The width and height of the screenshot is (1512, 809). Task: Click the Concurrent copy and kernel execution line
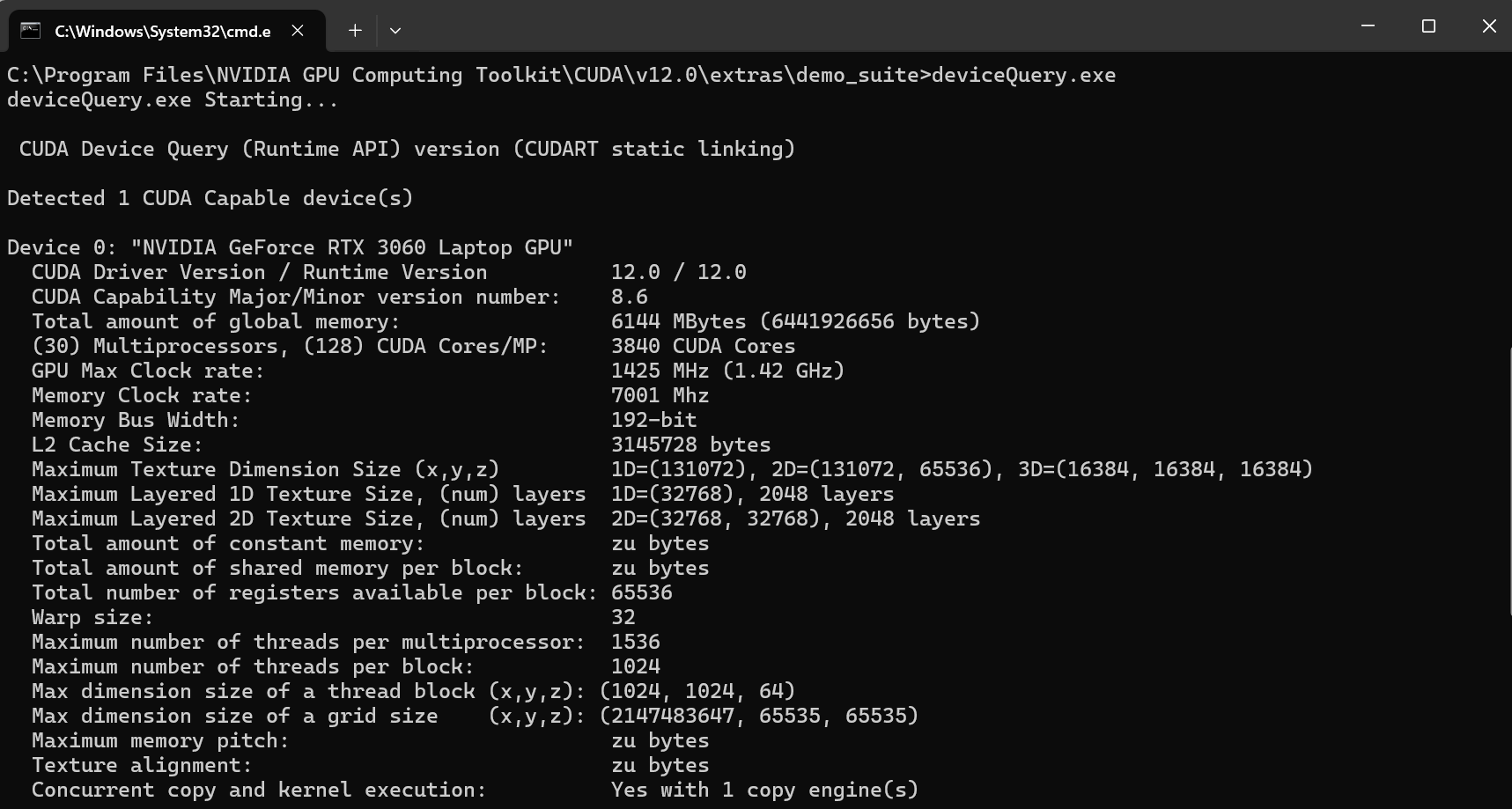[475, 790]
